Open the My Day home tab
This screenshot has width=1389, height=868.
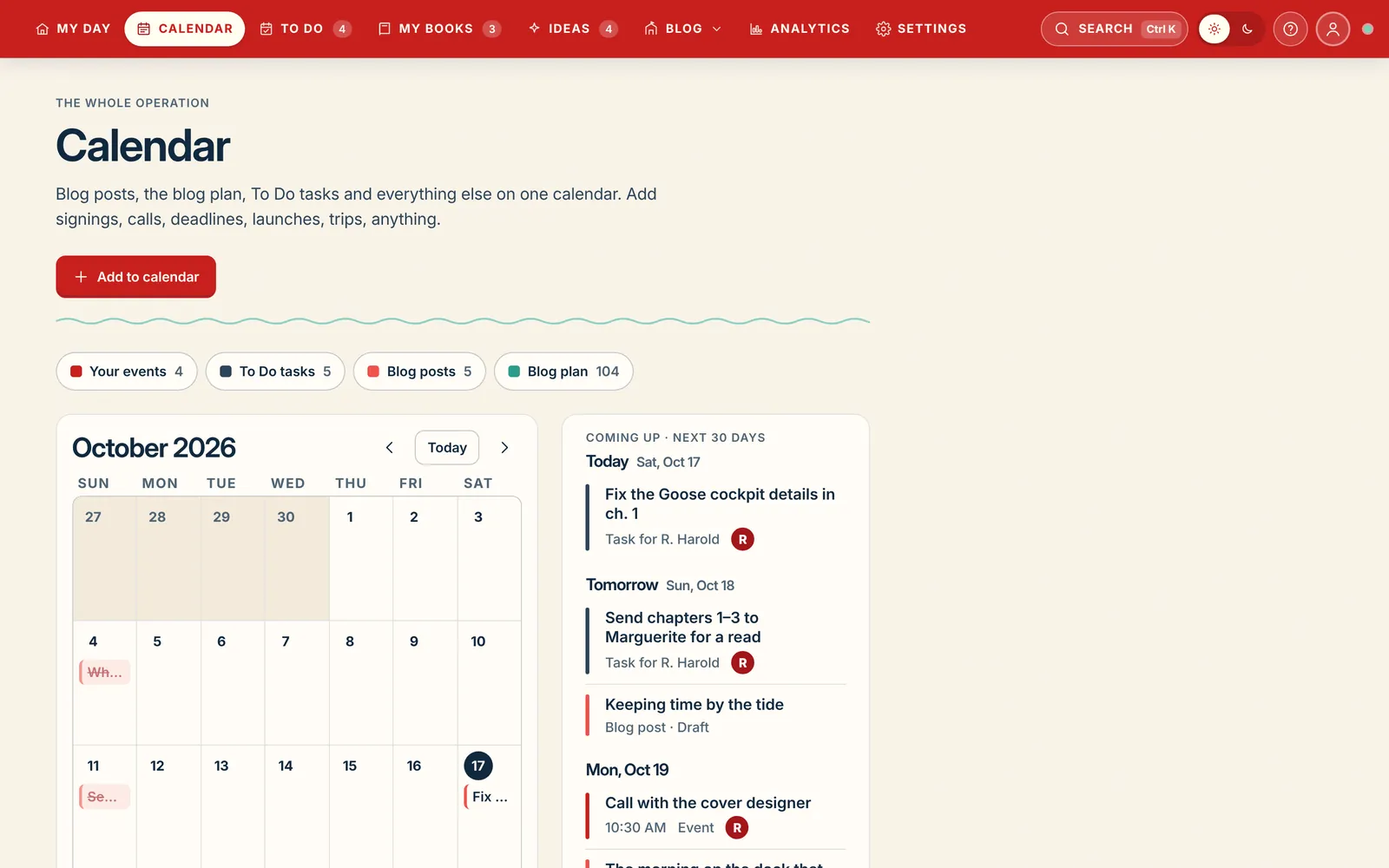click(x=73, y=29)
